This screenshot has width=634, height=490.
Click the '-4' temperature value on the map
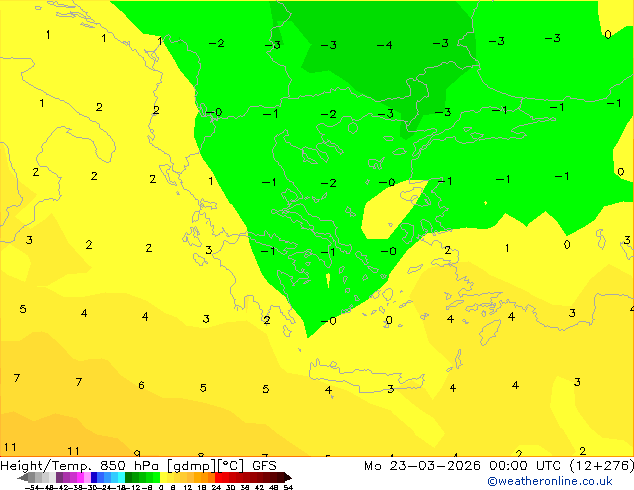385,45
